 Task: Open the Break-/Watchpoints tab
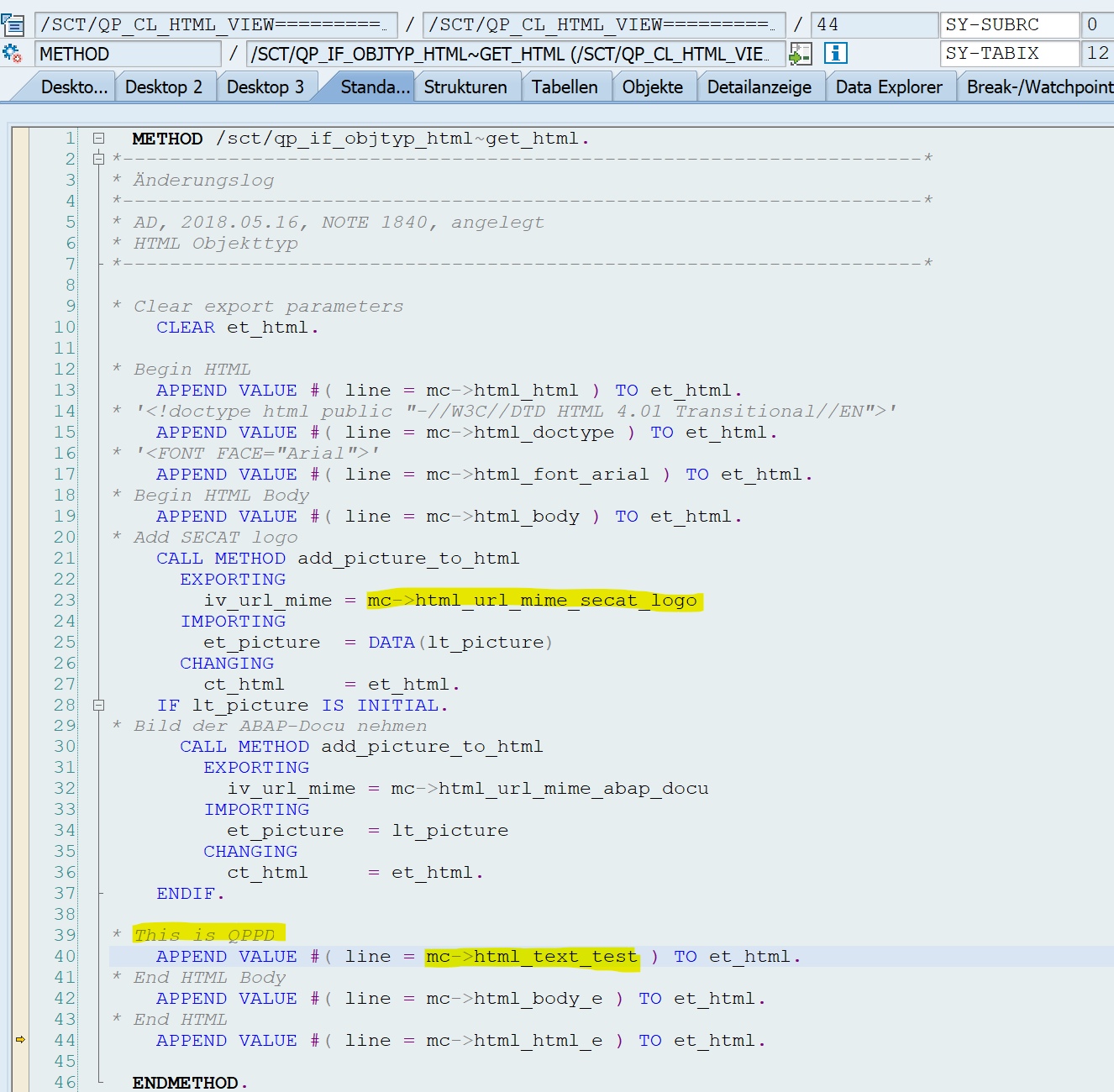click(1039, 87)
